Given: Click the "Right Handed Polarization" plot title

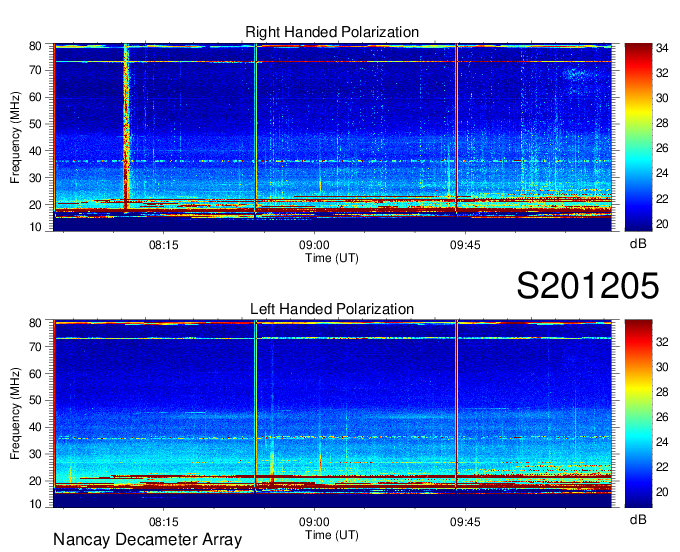Looking at the screenshot, I should click(332, 32).
